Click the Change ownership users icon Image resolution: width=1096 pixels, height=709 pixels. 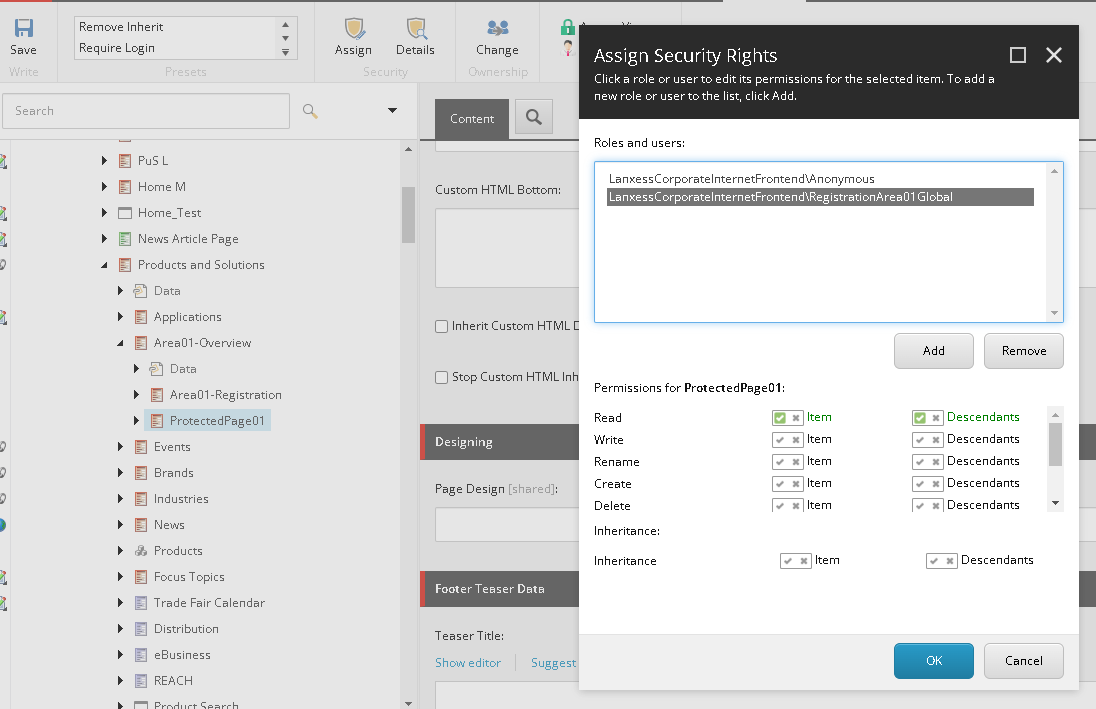[498, 28]
